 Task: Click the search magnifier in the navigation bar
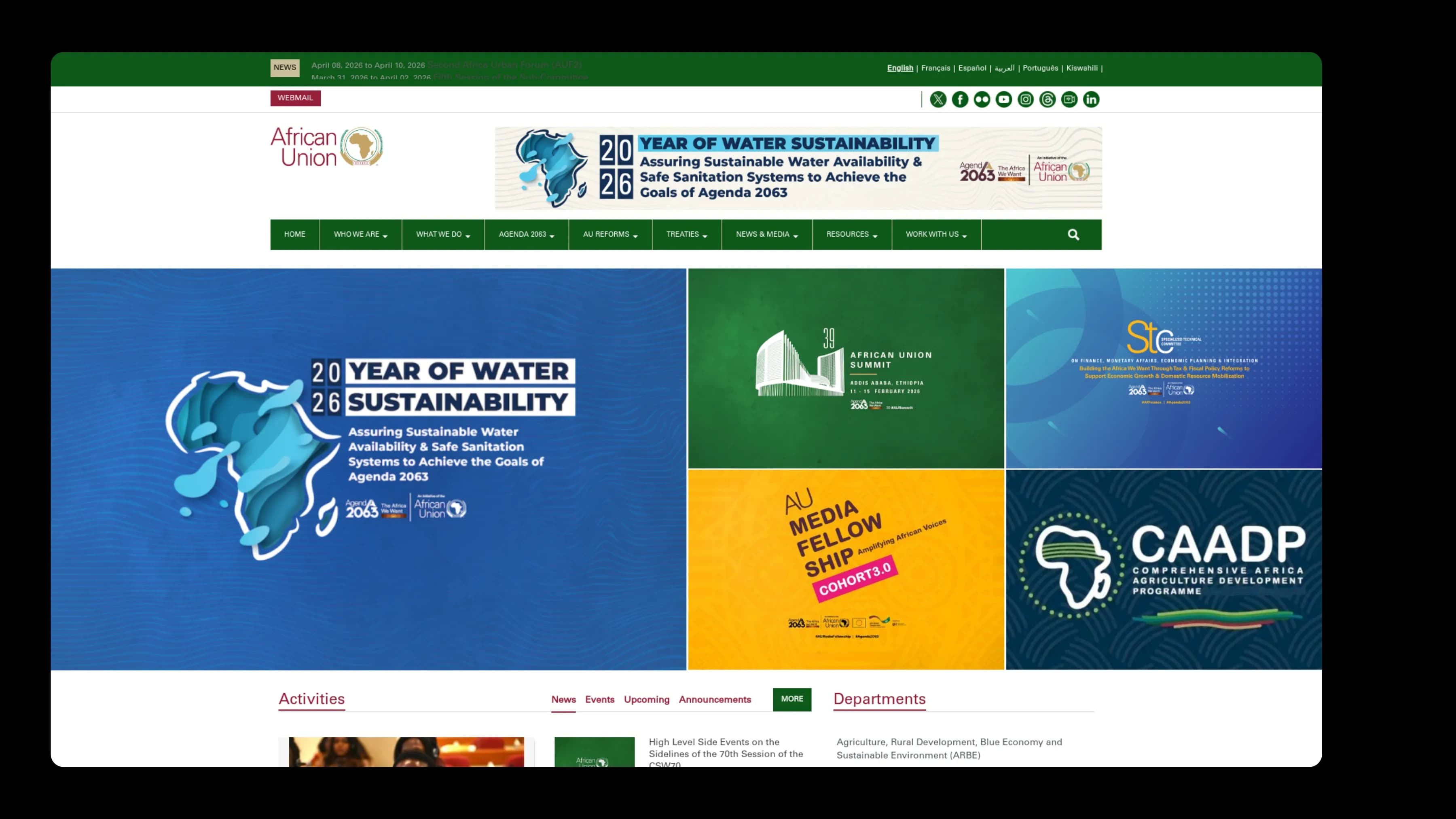tap(1073, 234)
